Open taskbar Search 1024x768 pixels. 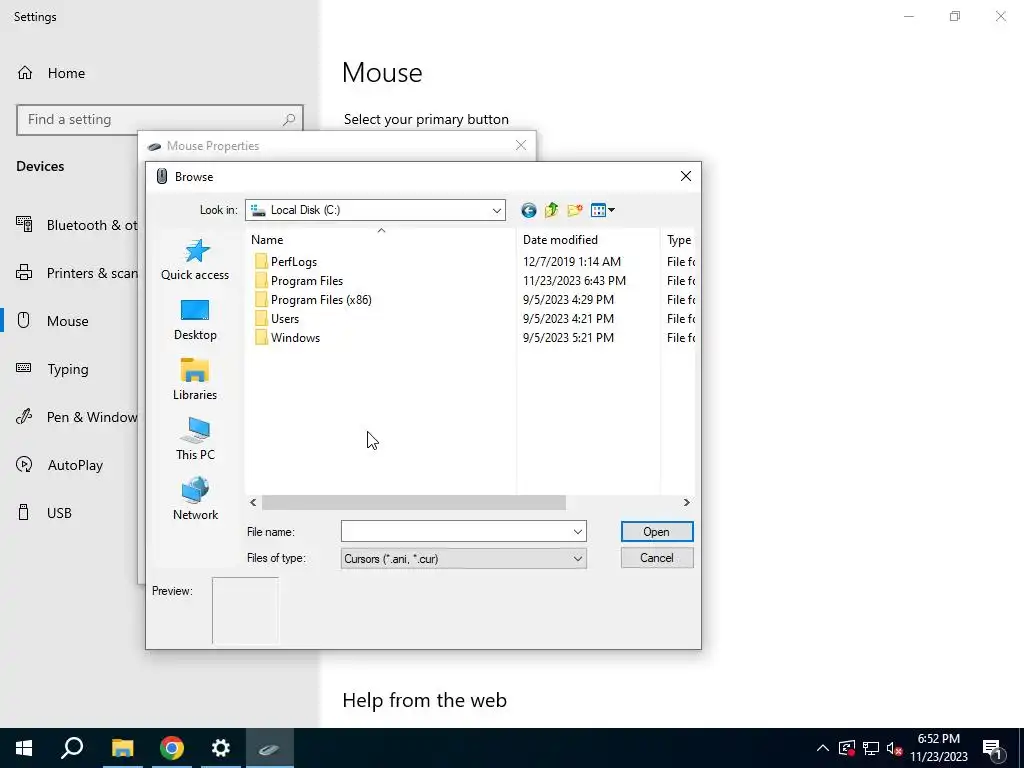click(x=72, y=748)
